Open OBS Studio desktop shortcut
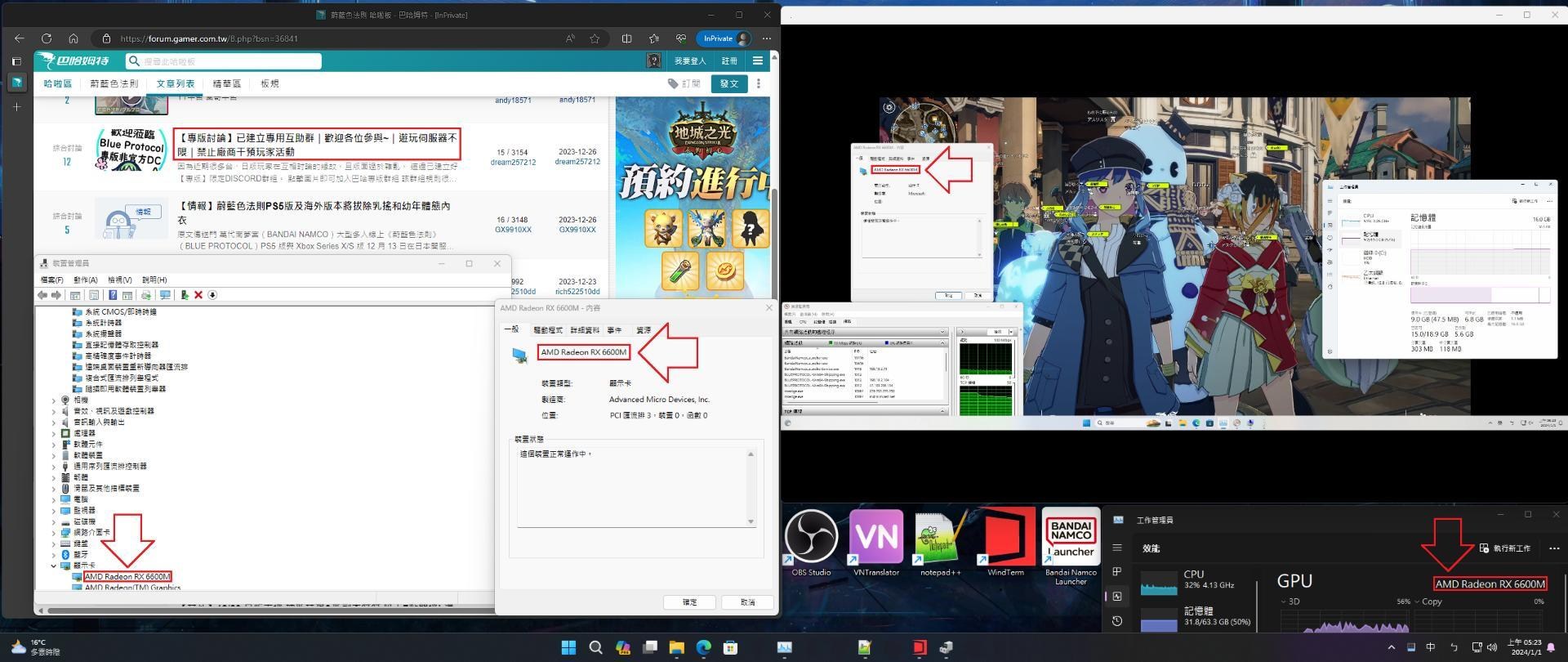 [x=811, y=543]
